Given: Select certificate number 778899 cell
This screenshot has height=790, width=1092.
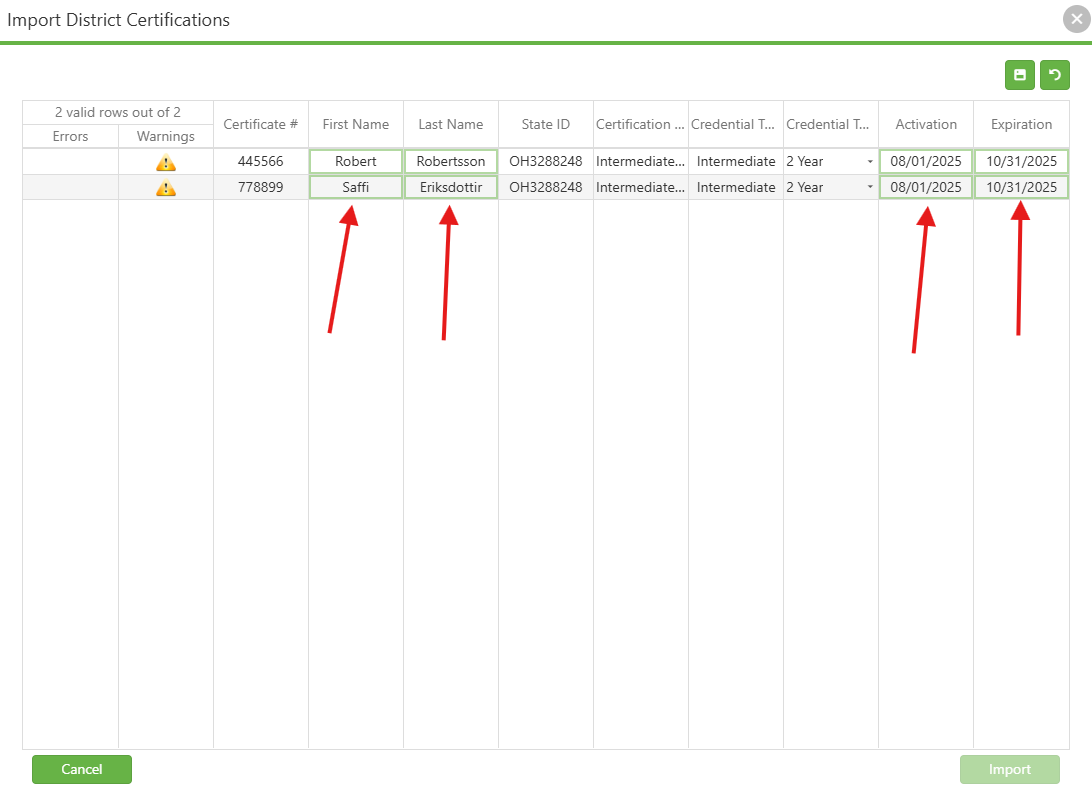Looking at the screenshot, I should click(x=260, y=187).
